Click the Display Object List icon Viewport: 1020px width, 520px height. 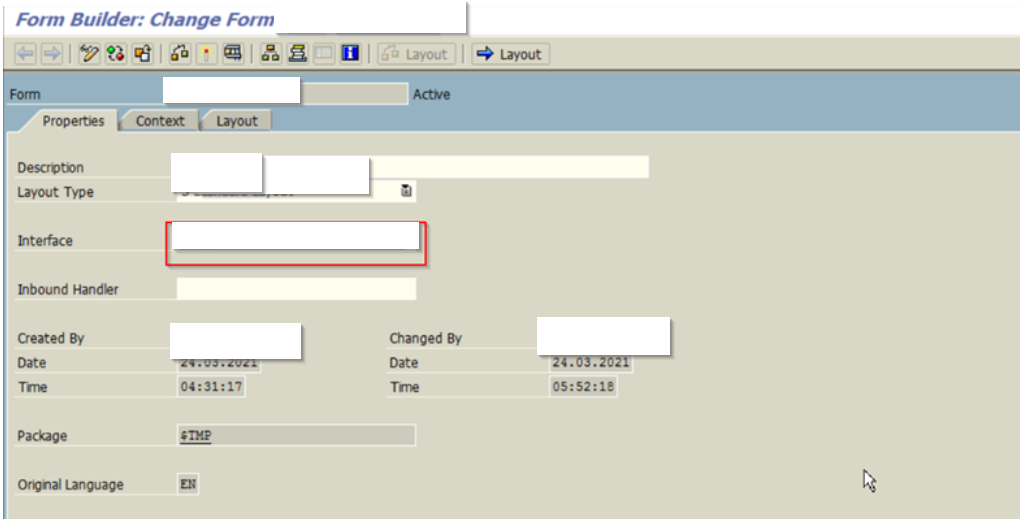tap(297, 54)
